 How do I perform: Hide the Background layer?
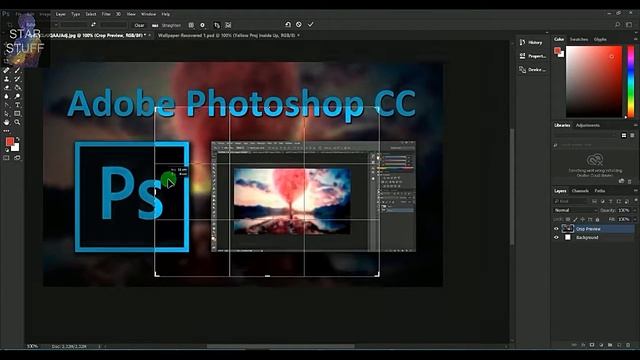point(556,238)
